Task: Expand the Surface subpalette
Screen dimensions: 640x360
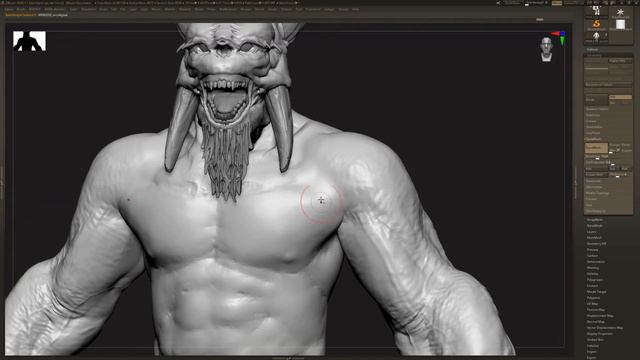Action: pos(592,256)
